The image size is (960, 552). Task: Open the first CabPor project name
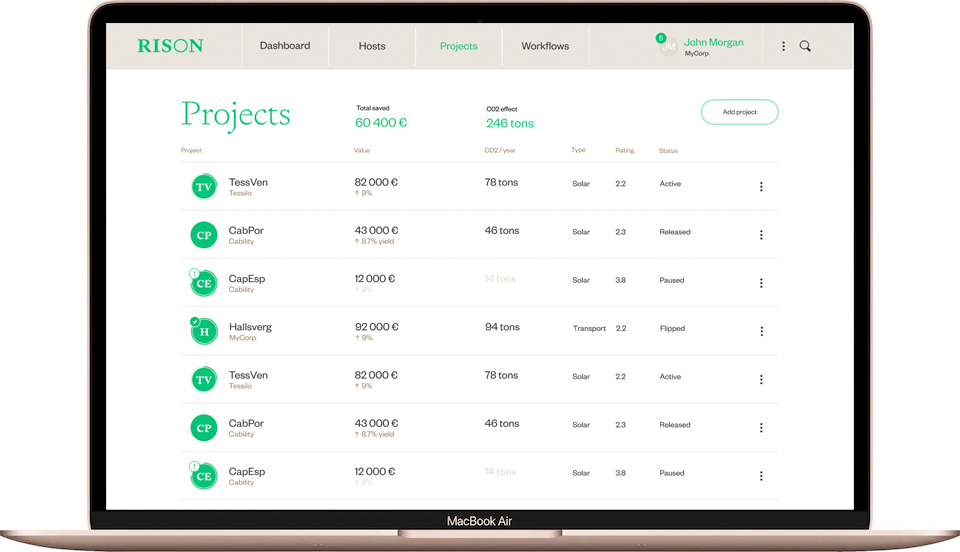[x=246, y=231]
